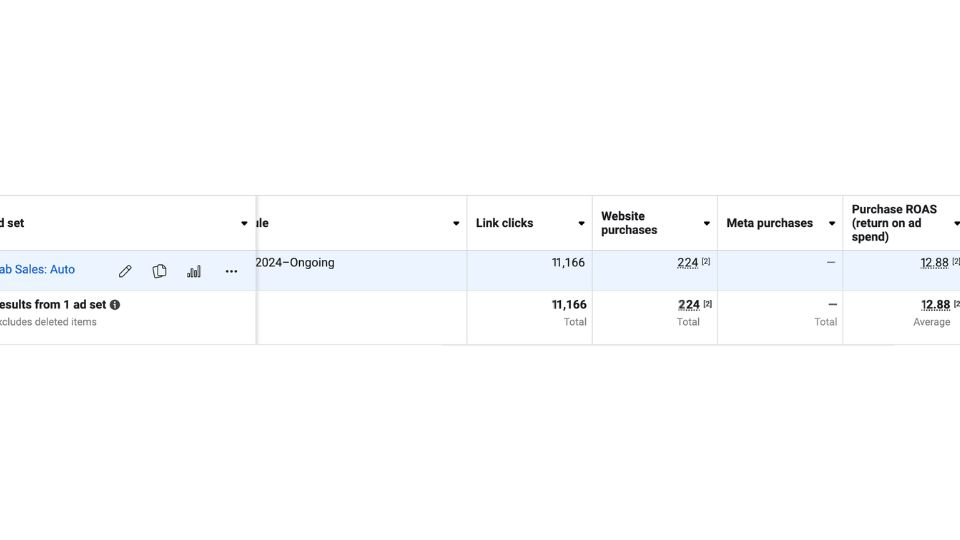Expand the Ad set column dropdown arrow

(244, 224)
